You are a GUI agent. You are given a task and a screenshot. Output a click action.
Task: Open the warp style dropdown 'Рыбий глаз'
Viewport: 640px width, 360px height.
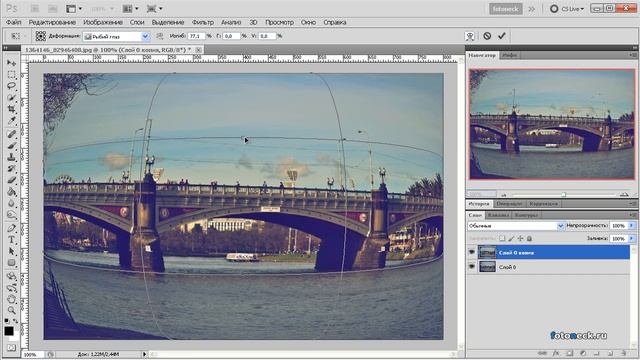[x=116, y=37]
